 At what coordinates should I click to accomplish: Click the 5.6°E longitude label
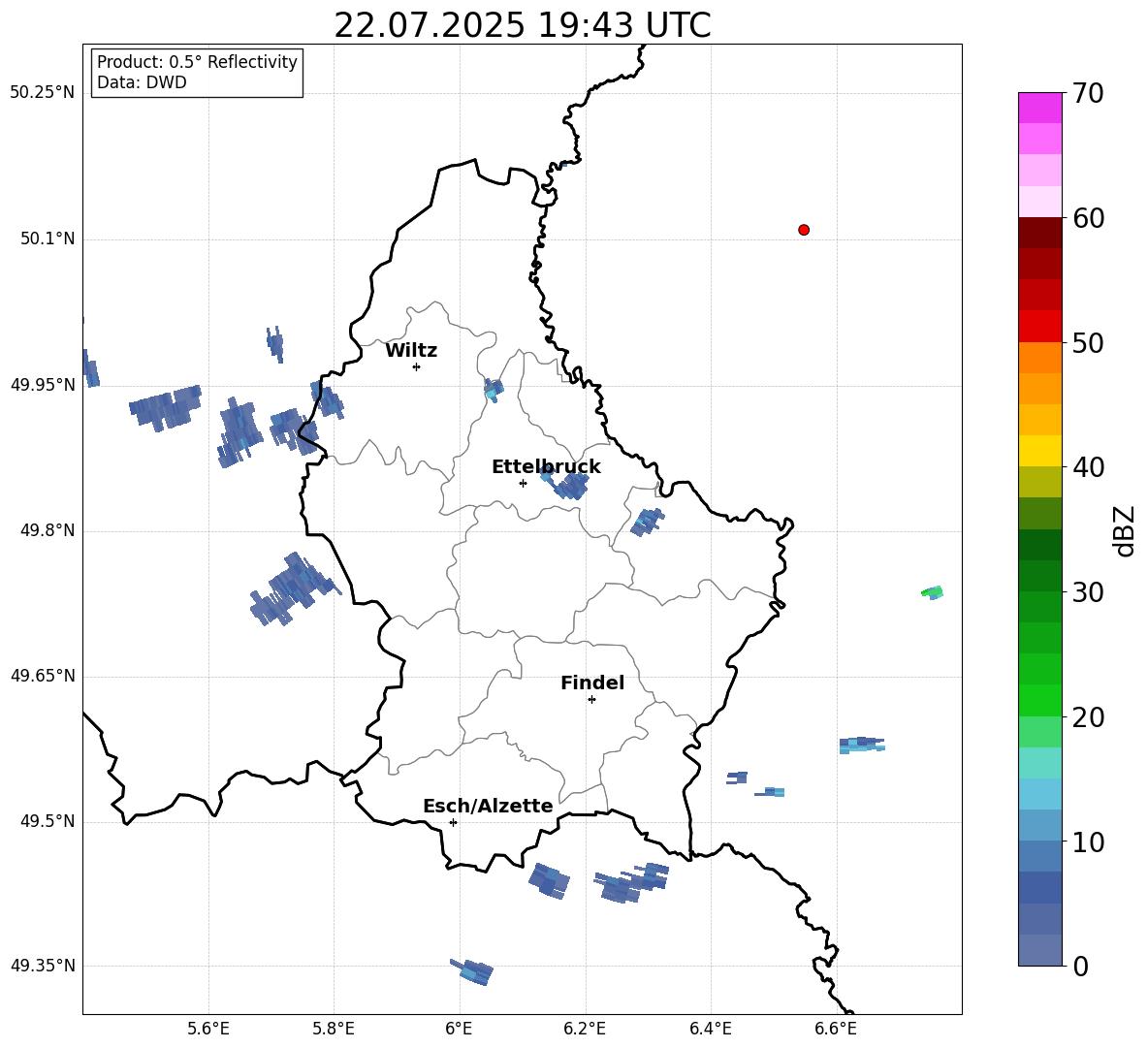208,1029
